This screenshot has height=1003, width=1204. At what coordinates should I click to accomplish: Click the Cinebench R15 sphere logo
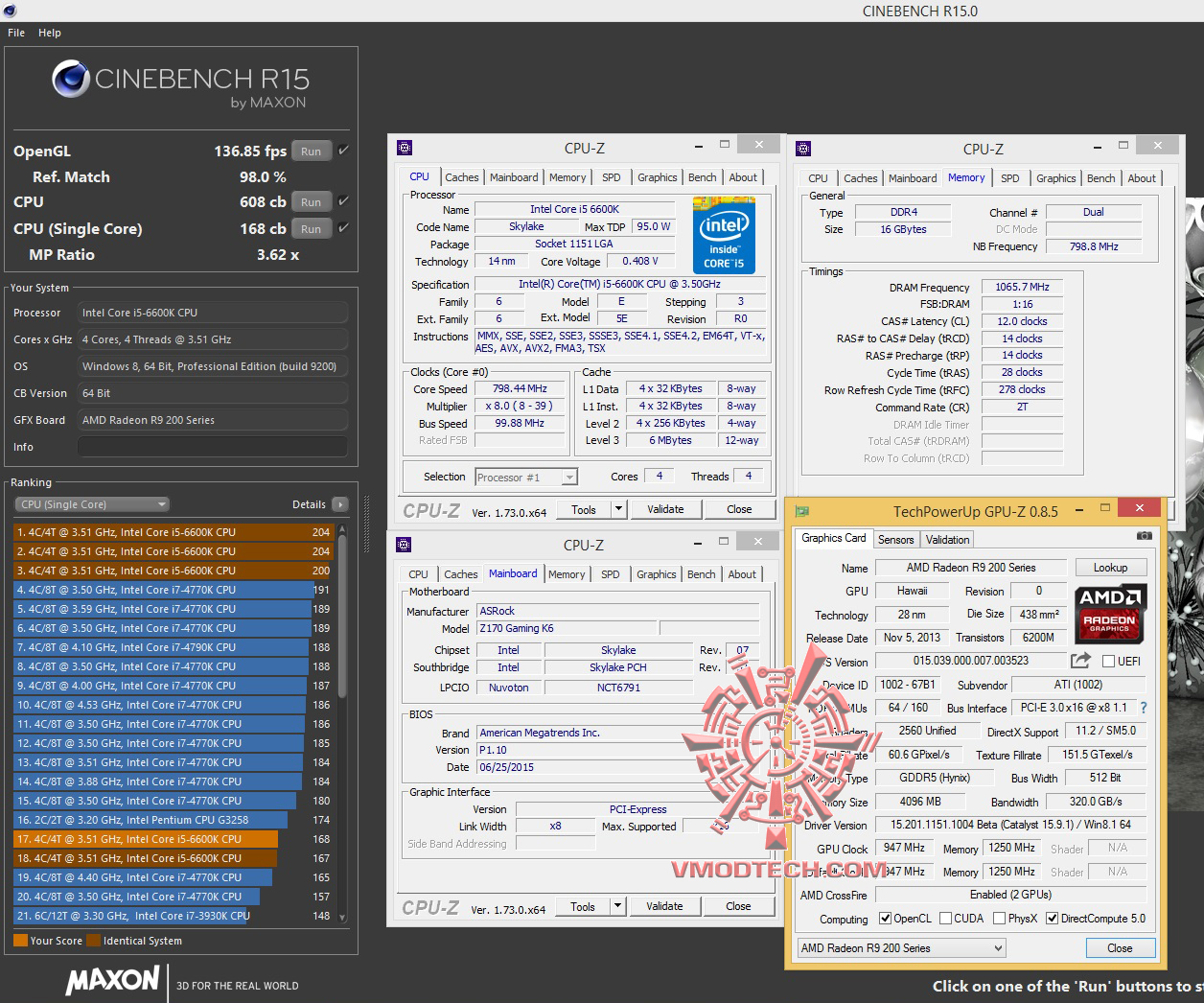pyautogui.click(x=70, y=79)
